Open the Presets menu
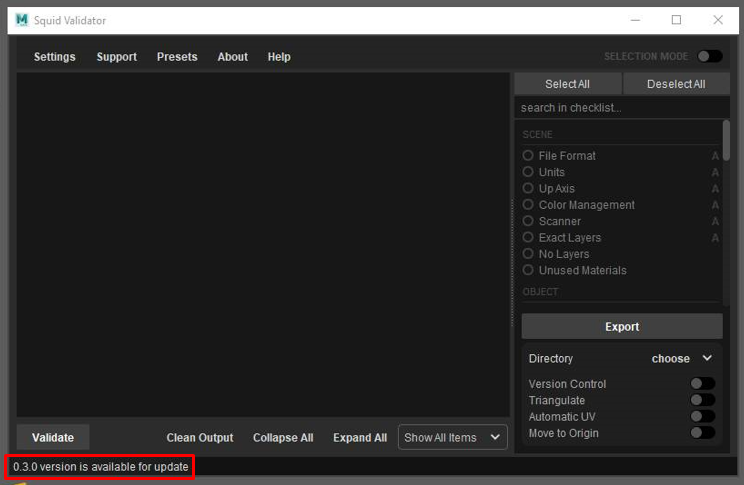 click(x=177, y=57)
